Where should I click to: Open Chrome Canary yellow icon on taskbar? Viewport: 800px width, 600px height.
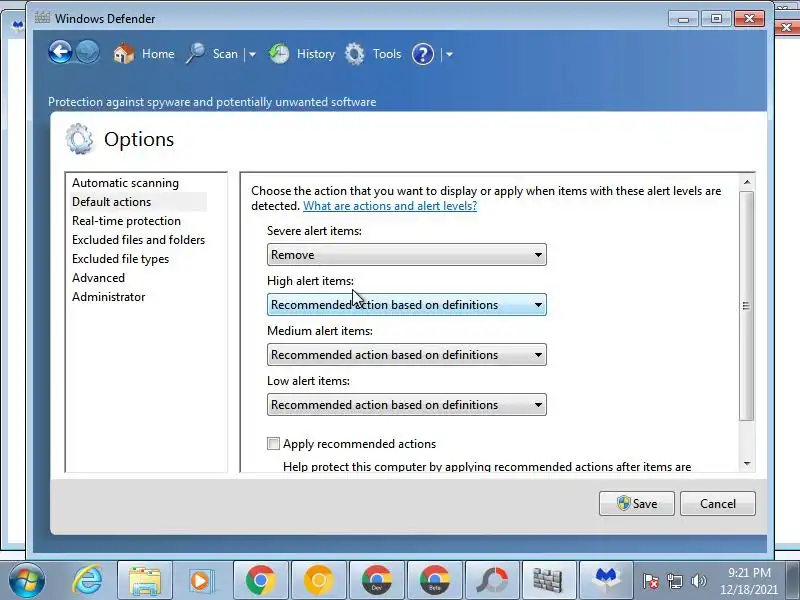pos(319,581)
